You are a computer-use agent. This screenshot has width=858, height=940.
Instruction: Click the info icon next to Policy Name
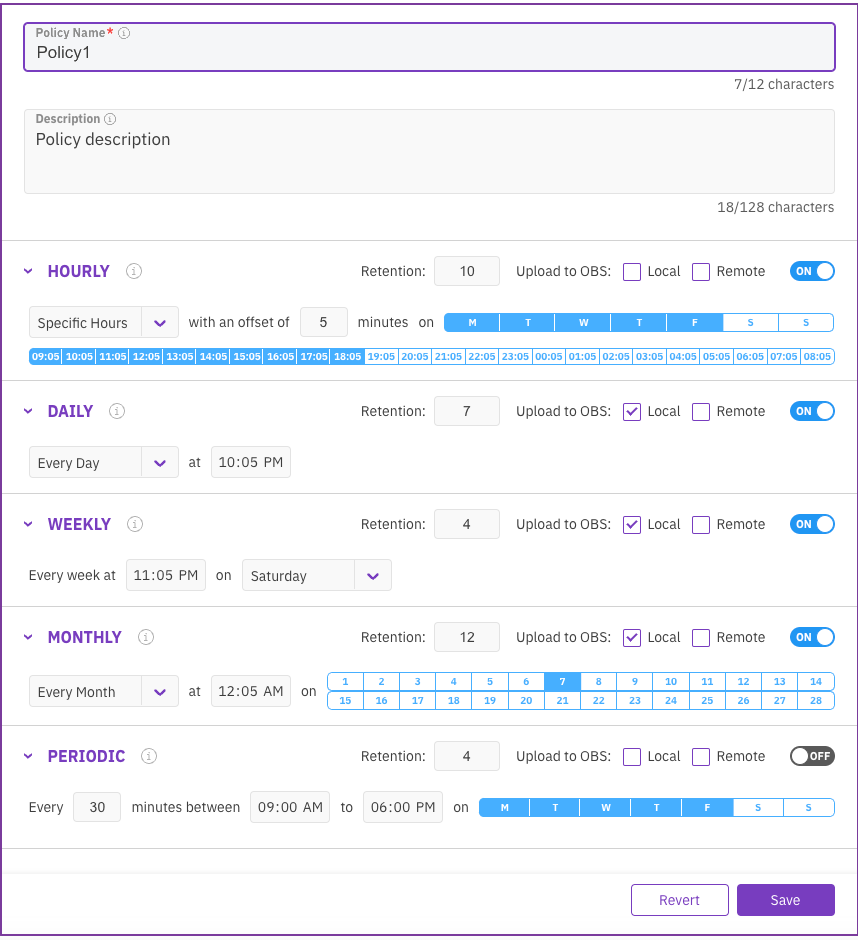[124, 33]
